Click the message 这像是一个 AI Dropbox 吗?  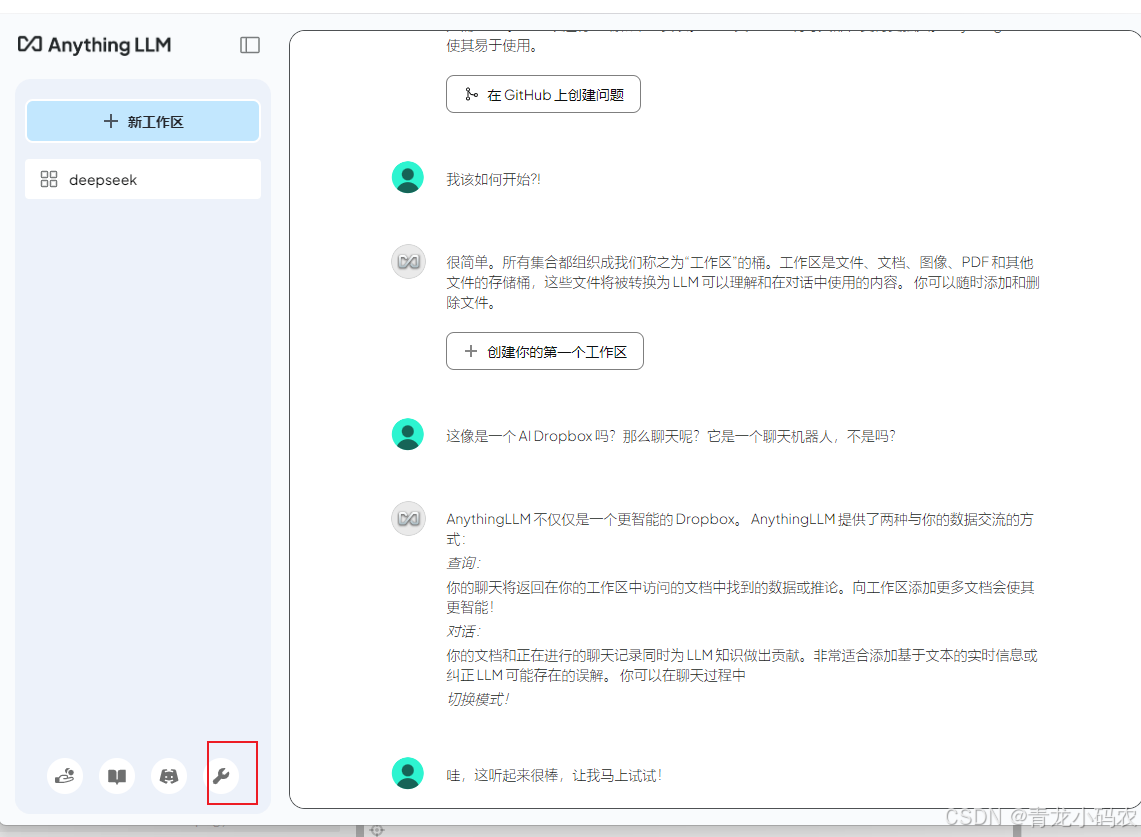pos(670,437)
